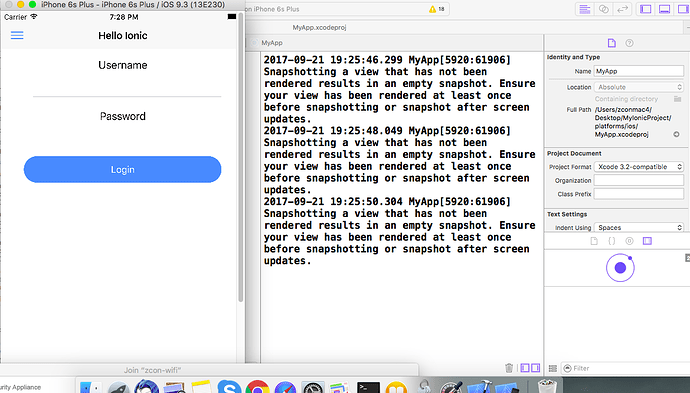Open Terminal from the Dock
The width and height of the screenshot is (690, 393).
(368, 387)
